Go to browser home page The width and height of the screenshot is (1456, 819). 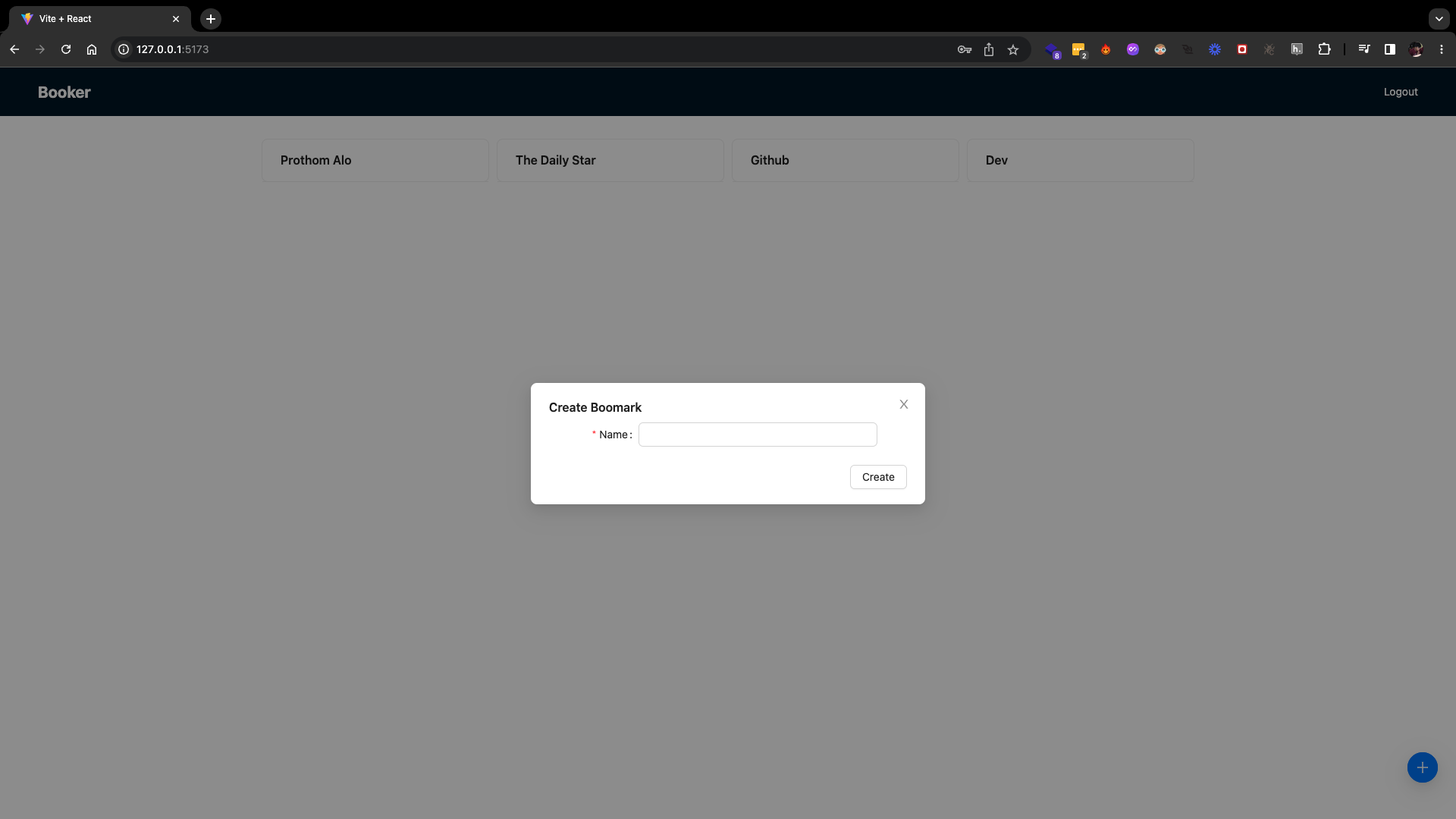tap(92, 49)
